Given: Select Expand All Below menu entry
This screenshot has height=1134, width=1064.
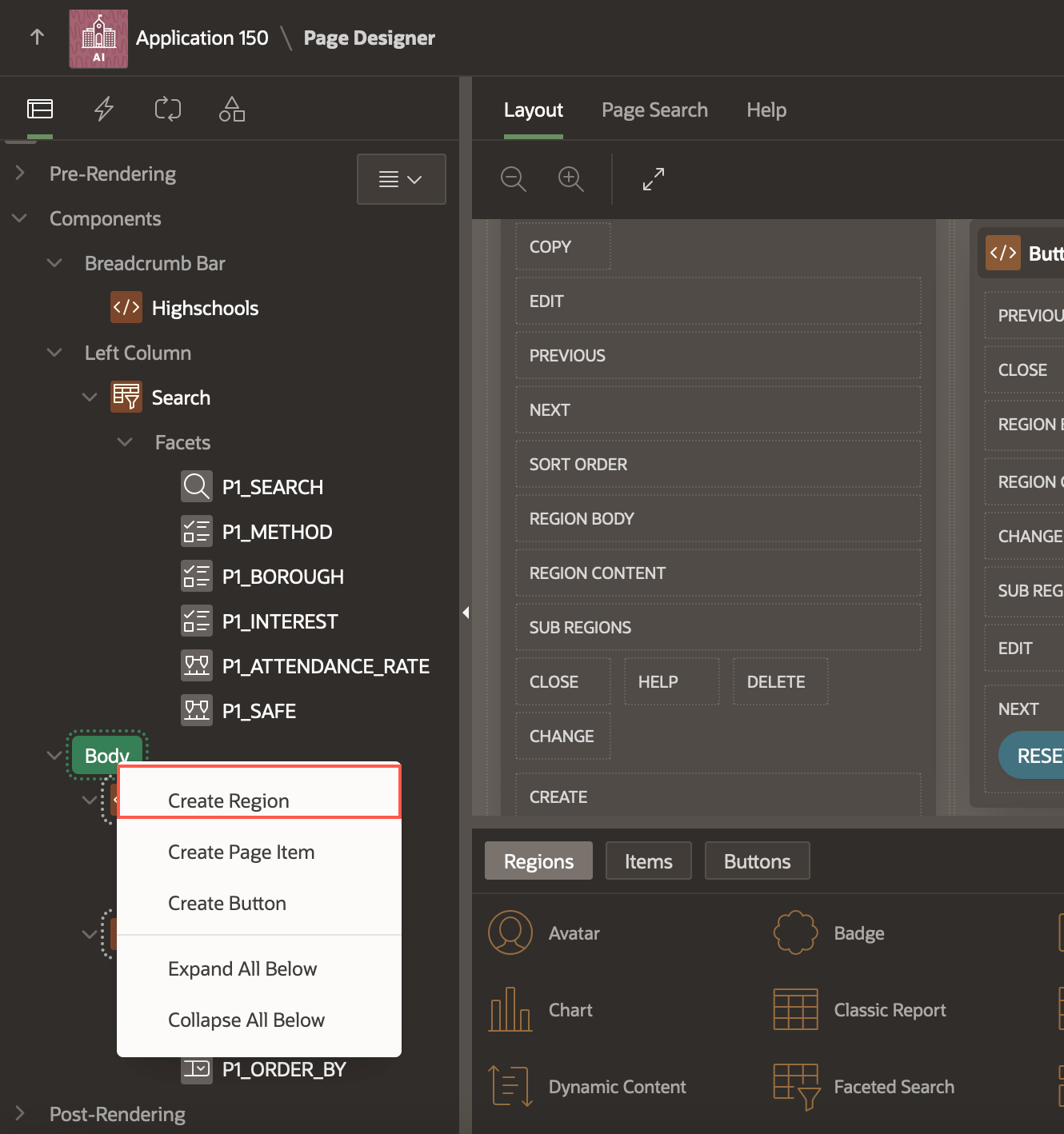Looking at the screenshot, I should (x=242, y=968).
